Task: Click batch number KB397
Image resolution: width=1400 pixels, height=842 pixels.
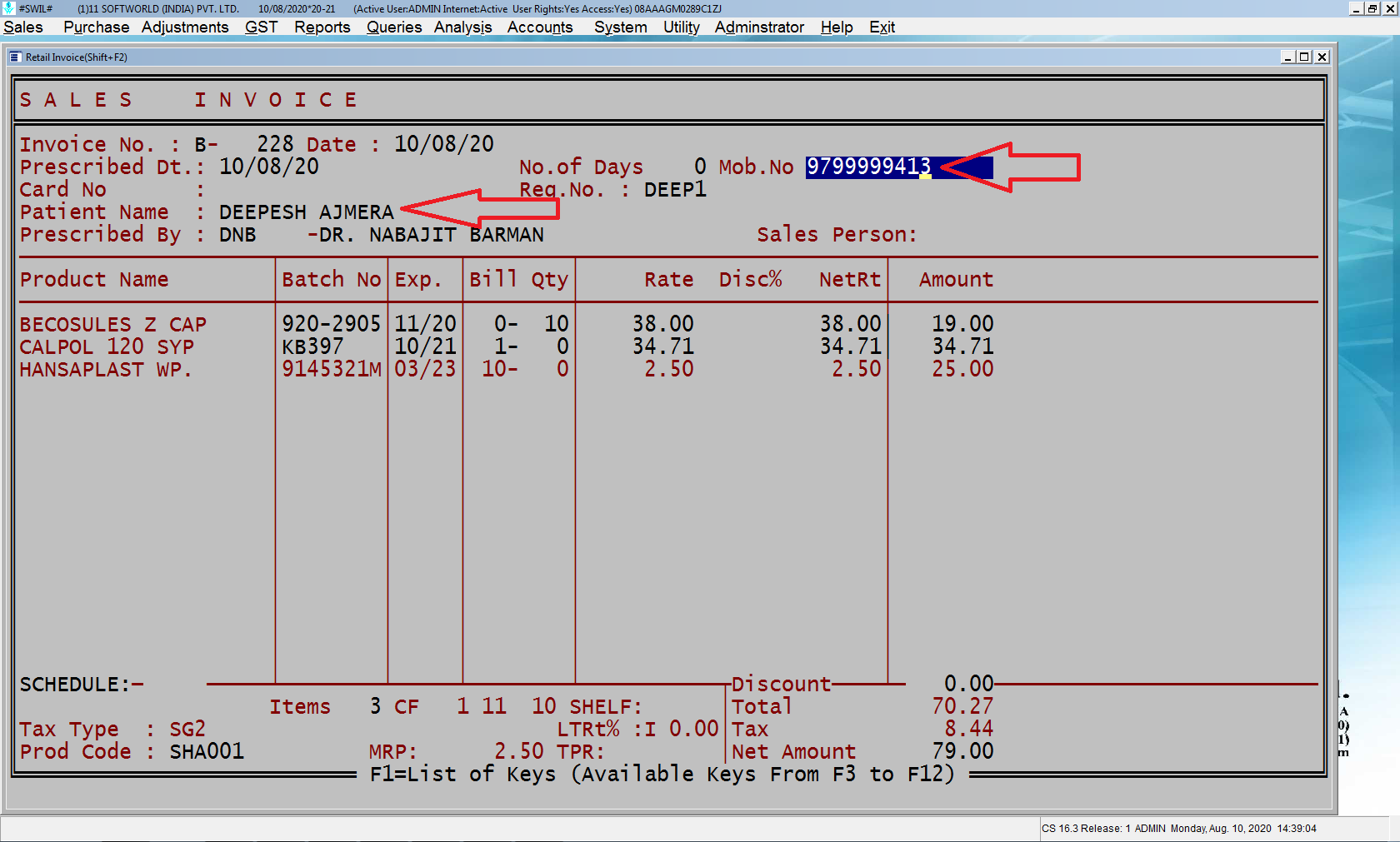Action: (312, 346)
